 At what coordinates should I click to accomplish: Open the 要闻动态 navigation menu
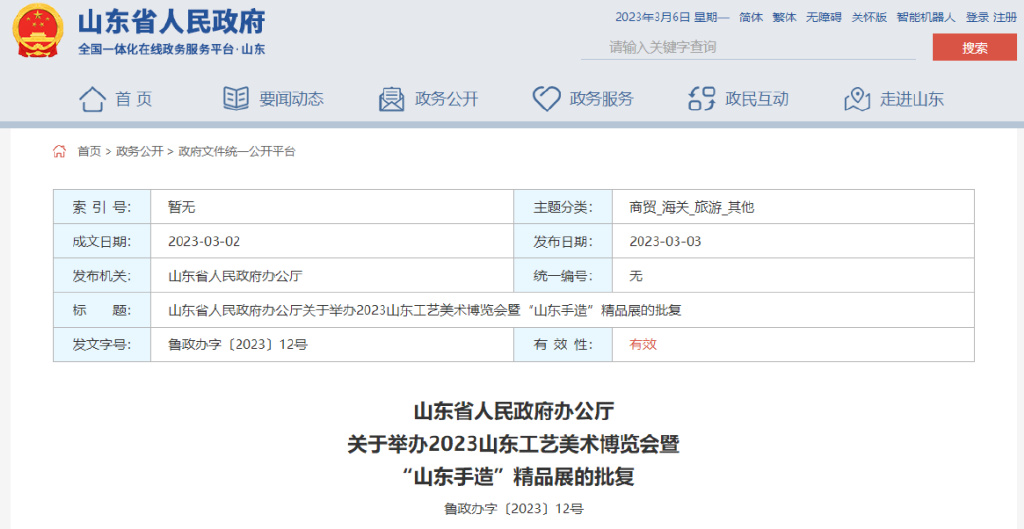point(291,99)
